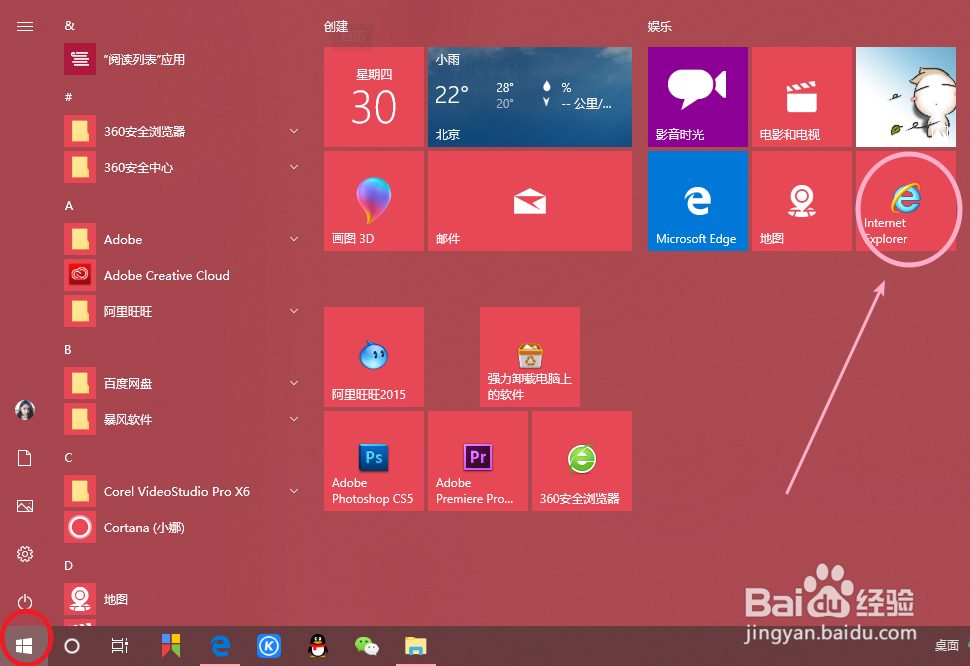The image size is (970, 666).
Task: Expand the 360安全中心 folder chevron
Action: point(294,167)
